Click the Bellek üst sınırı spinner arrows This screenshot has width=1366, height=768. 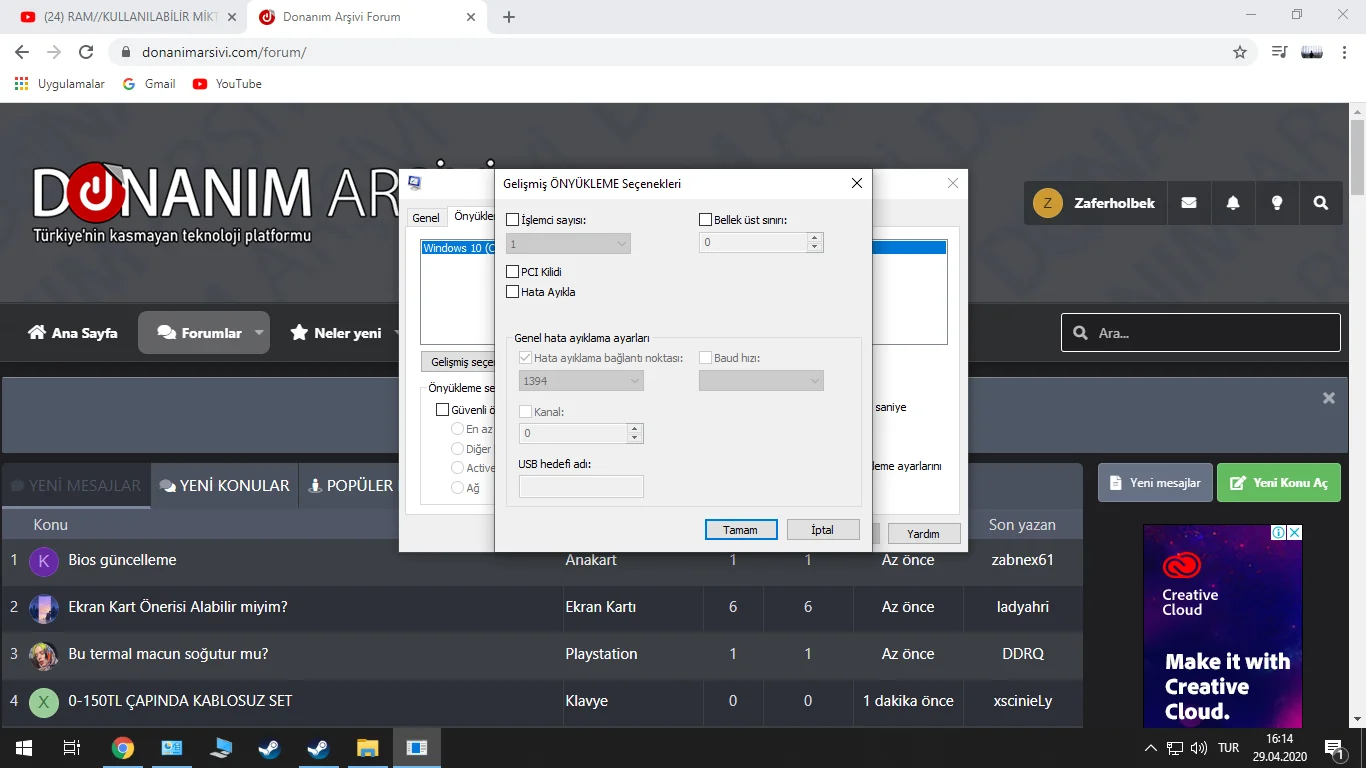pos(815,242)
